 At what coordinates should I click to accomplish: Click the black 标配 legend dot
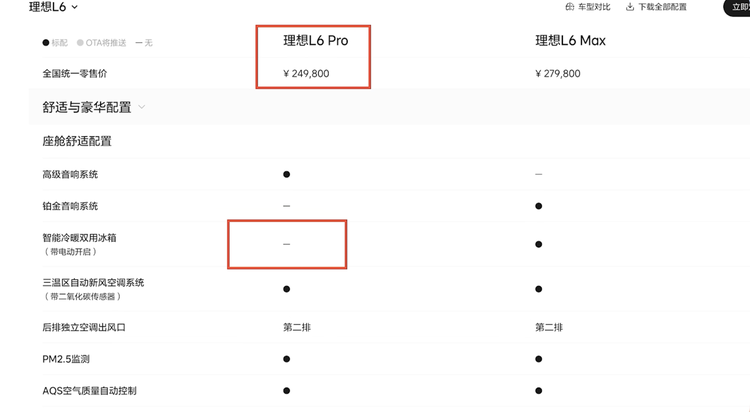point(46,43)
